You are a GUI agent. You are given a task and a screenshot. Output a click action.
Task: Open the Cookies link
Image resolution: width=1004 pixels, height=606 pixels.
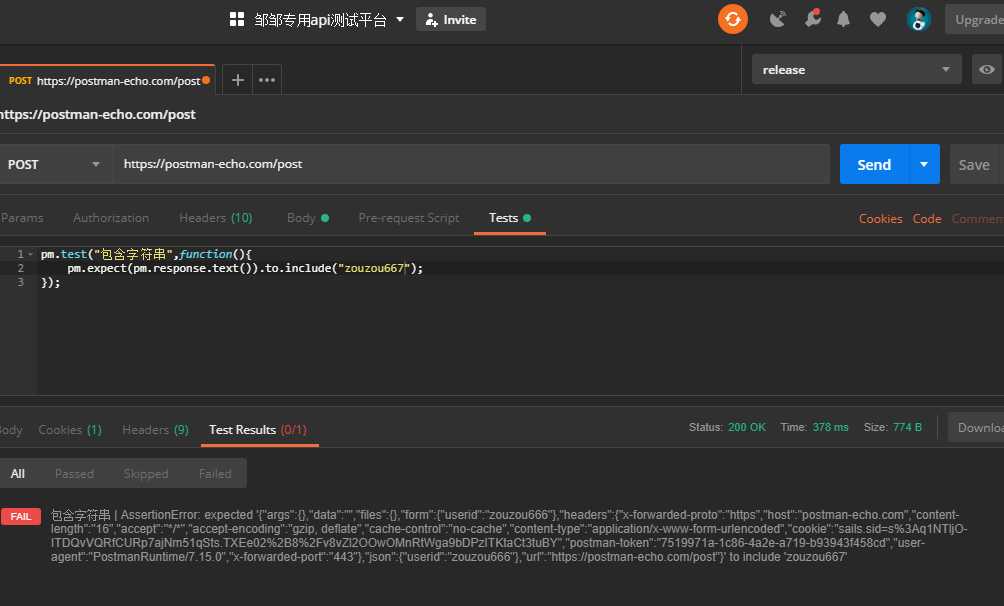880,218
